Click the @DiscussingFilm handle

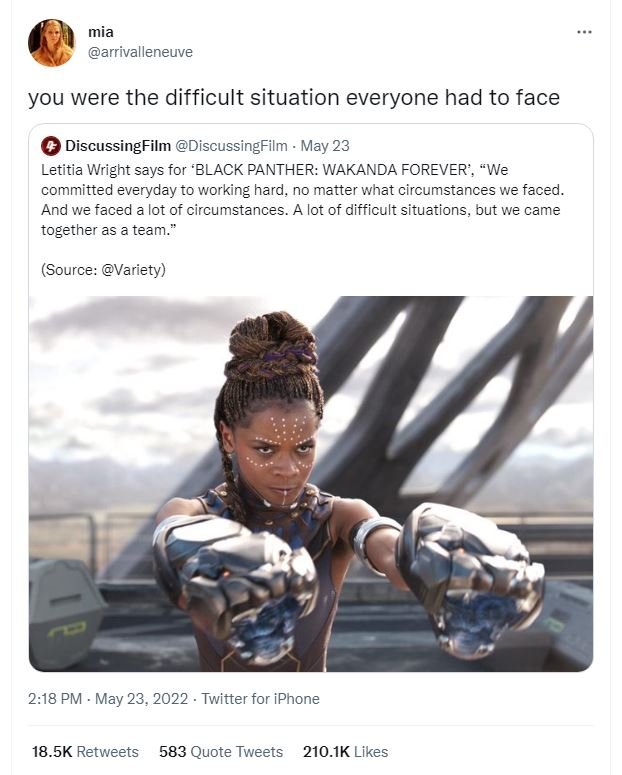[231, 146]
